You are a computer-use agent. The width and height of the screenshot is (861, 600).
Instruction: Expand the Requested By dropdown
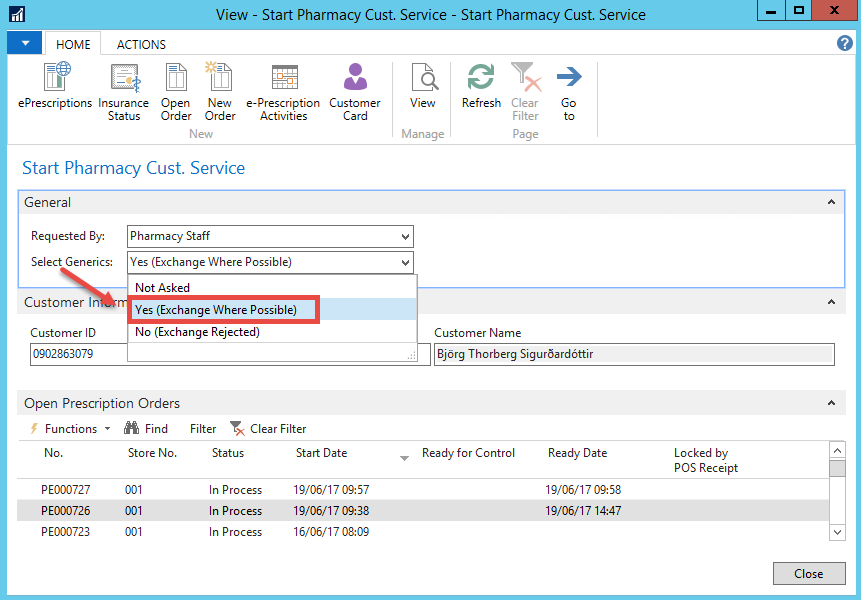point(404,237)
